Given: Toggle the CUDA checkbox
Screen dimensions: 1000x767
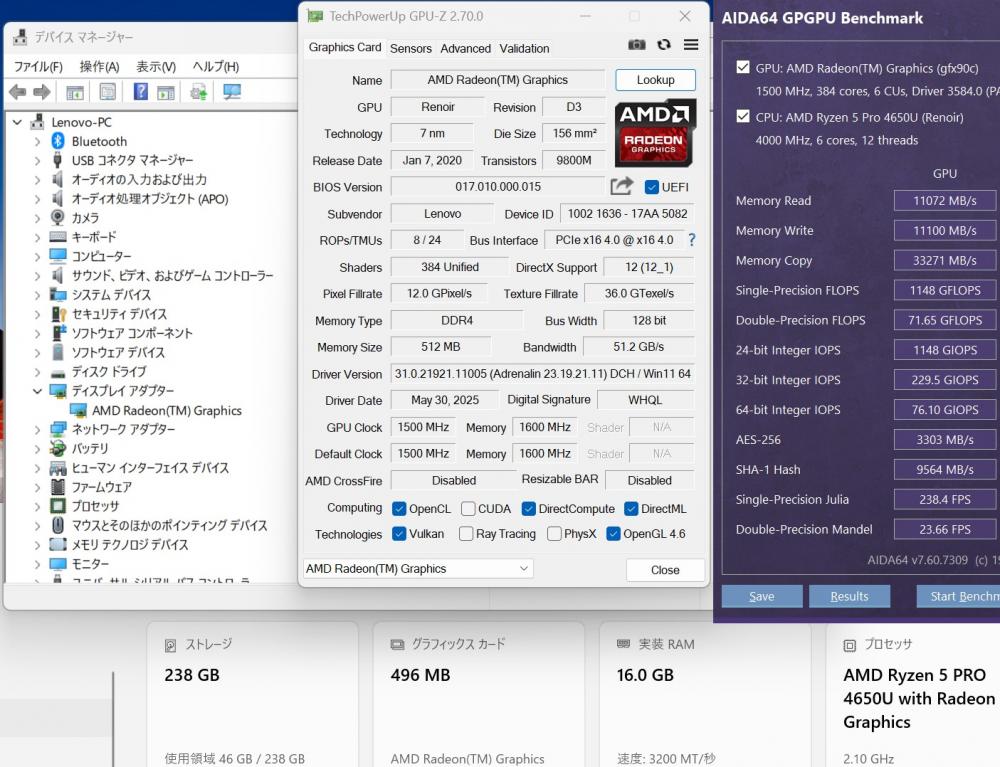Looking at the screenshot, I should pyautogui.click(x=468, y=508).
